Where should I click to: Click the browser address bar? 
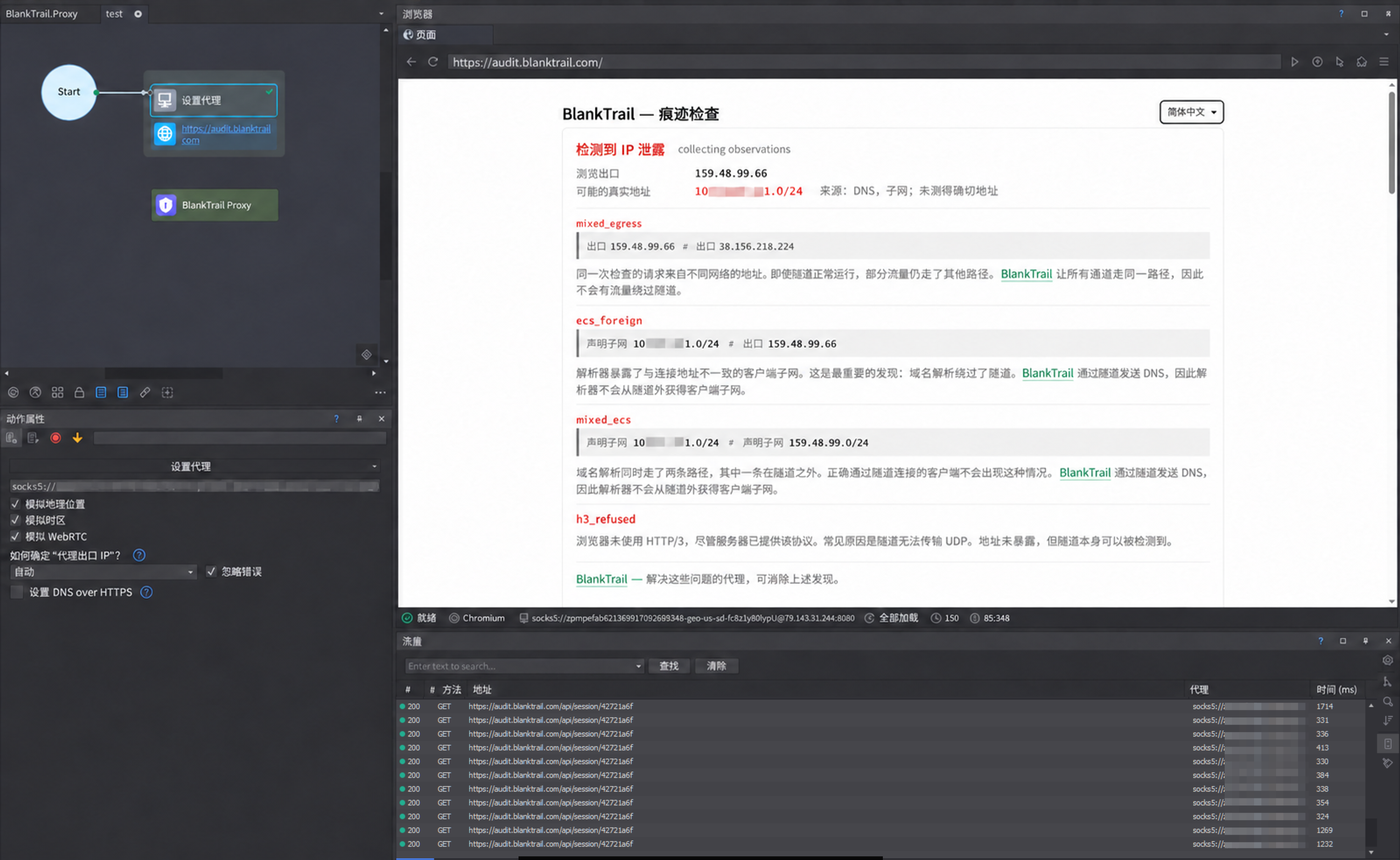click(864, 62)
